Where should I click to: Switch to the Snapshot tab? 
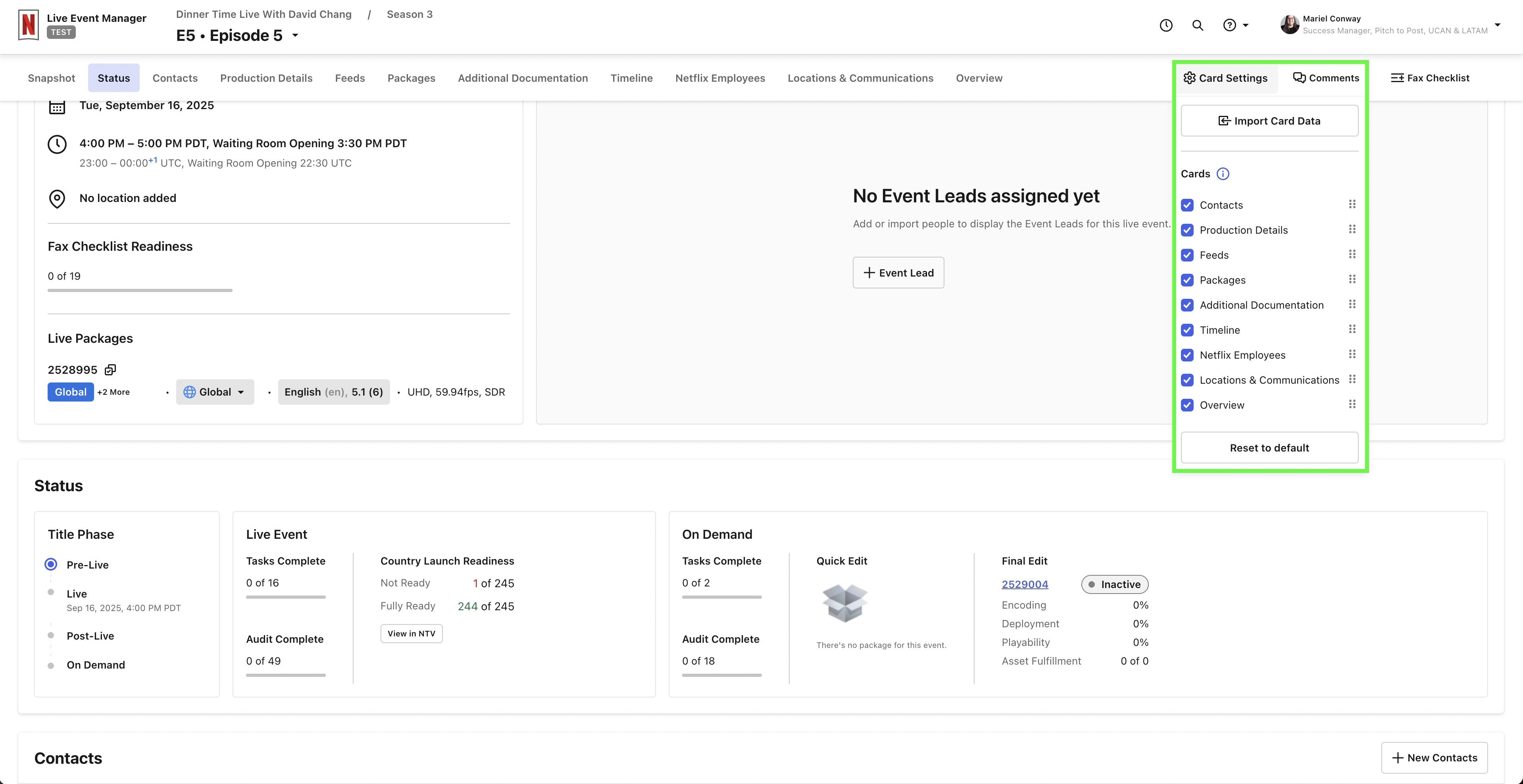(x=52, y=78)
